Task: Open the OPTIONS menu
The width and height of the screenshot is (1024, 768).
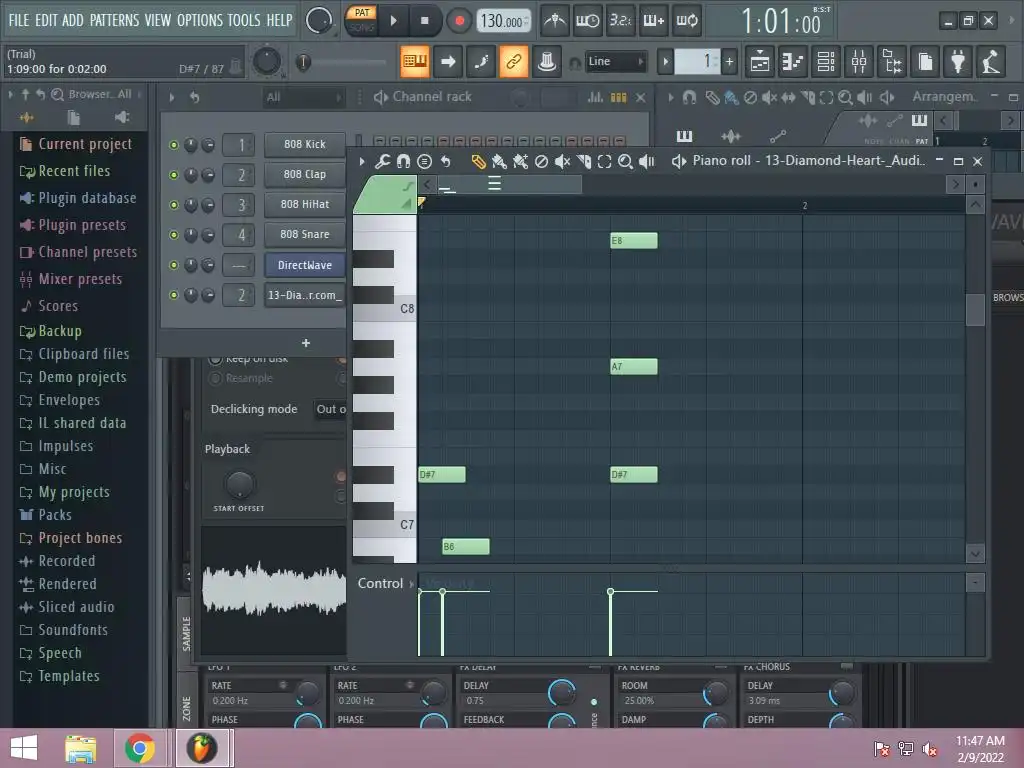Action: (200, 20)
